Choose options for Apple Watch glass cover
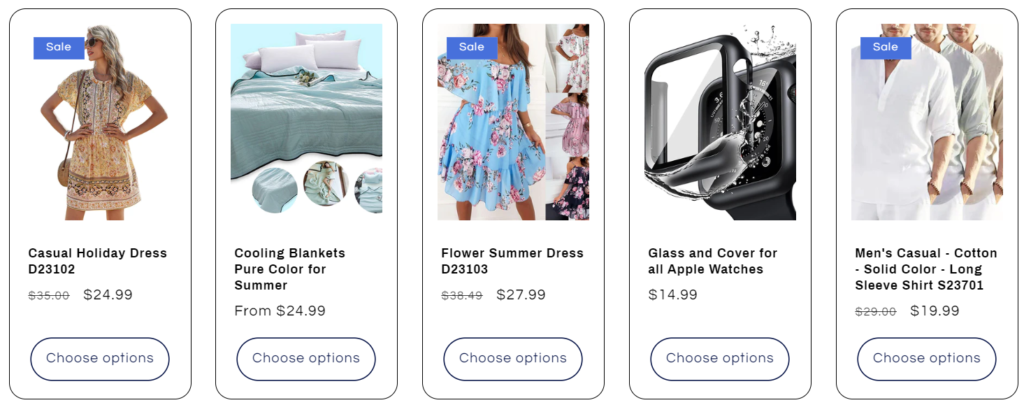This screenshot has width=1024, height=405. tap(720, 359)
